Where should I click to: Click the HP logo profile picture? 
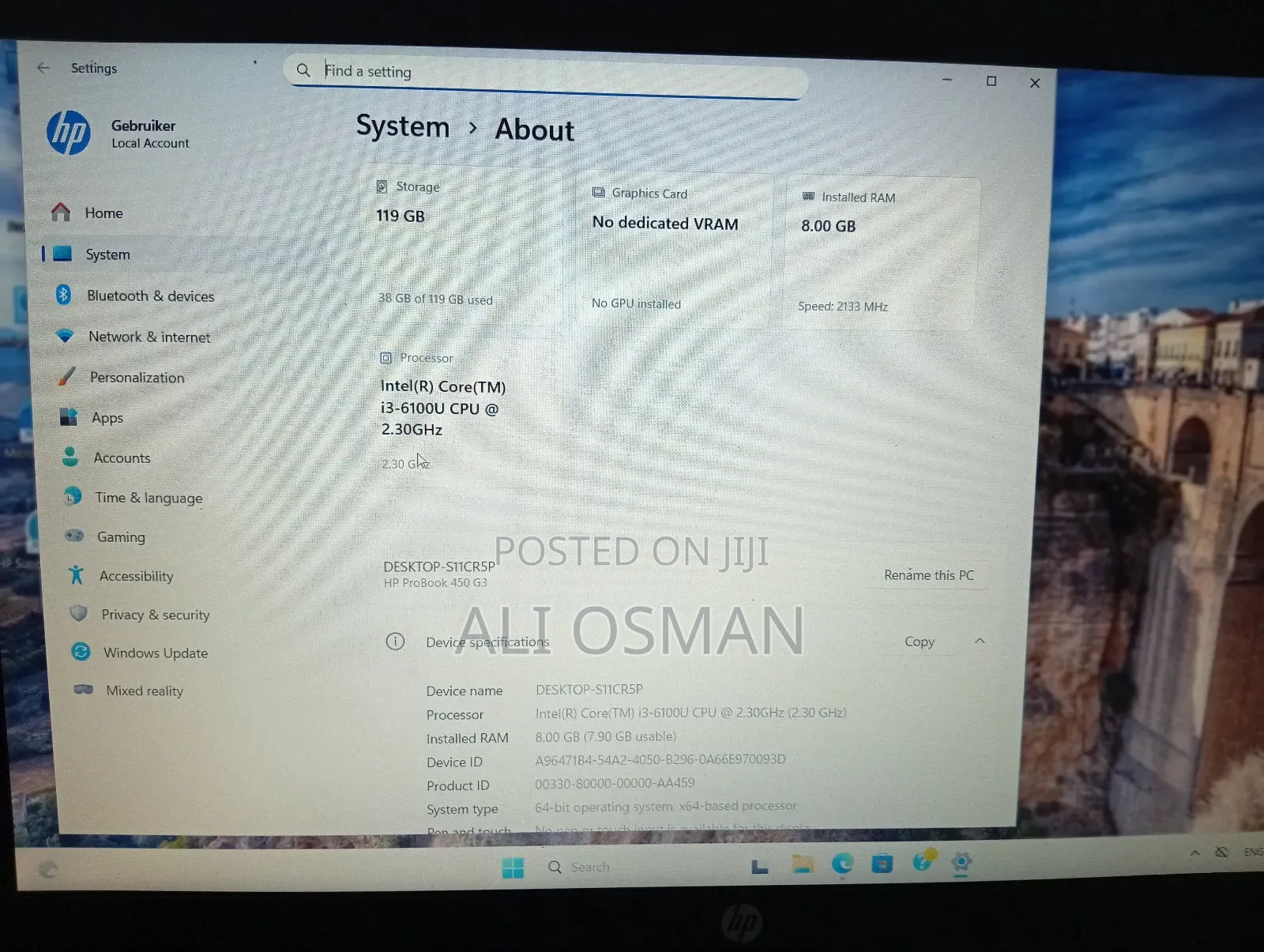[69, 133]
